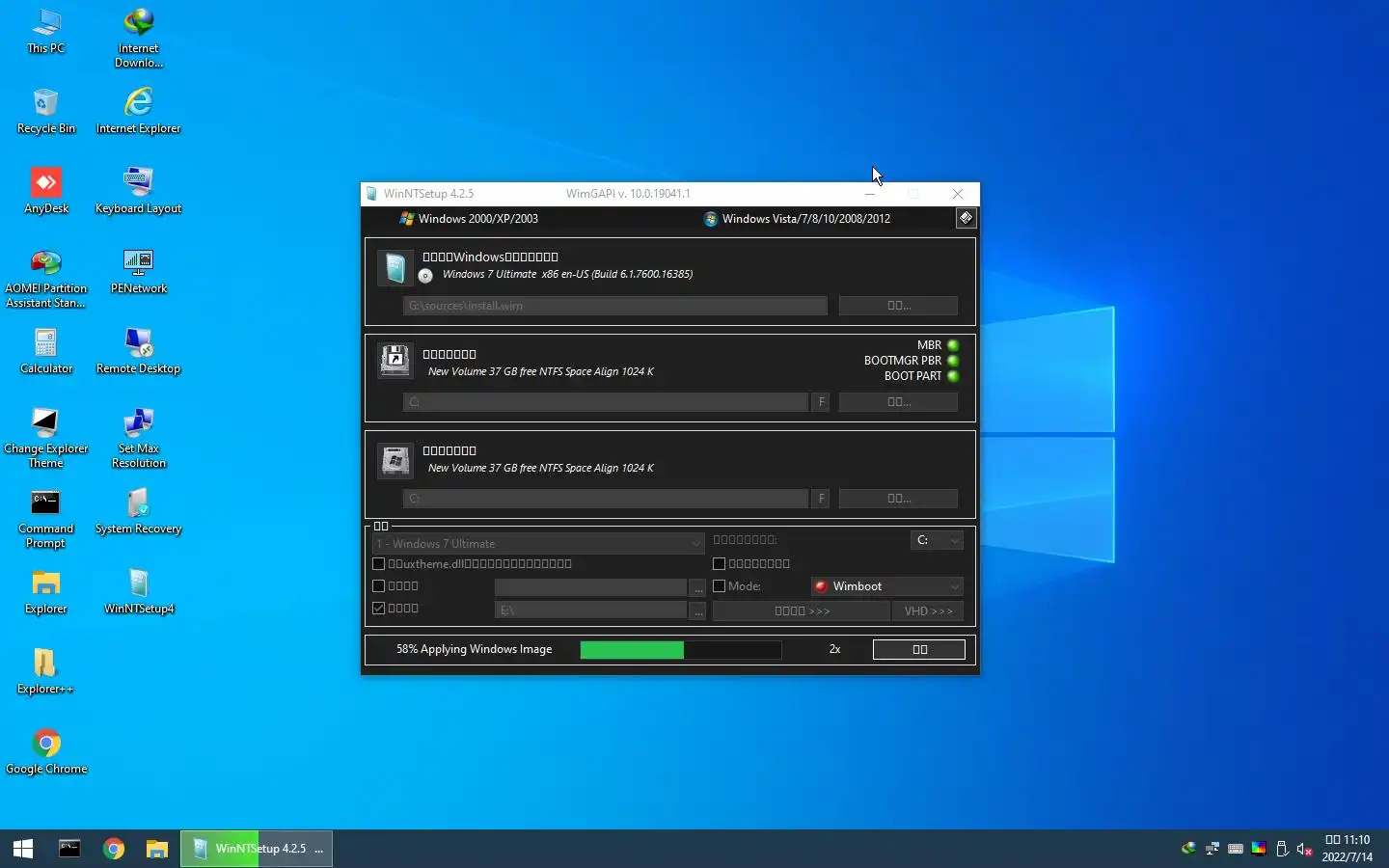The image size is (1389, 868).
Task: Select the Recycle Bin icon
Action: (x=45, y=111)
